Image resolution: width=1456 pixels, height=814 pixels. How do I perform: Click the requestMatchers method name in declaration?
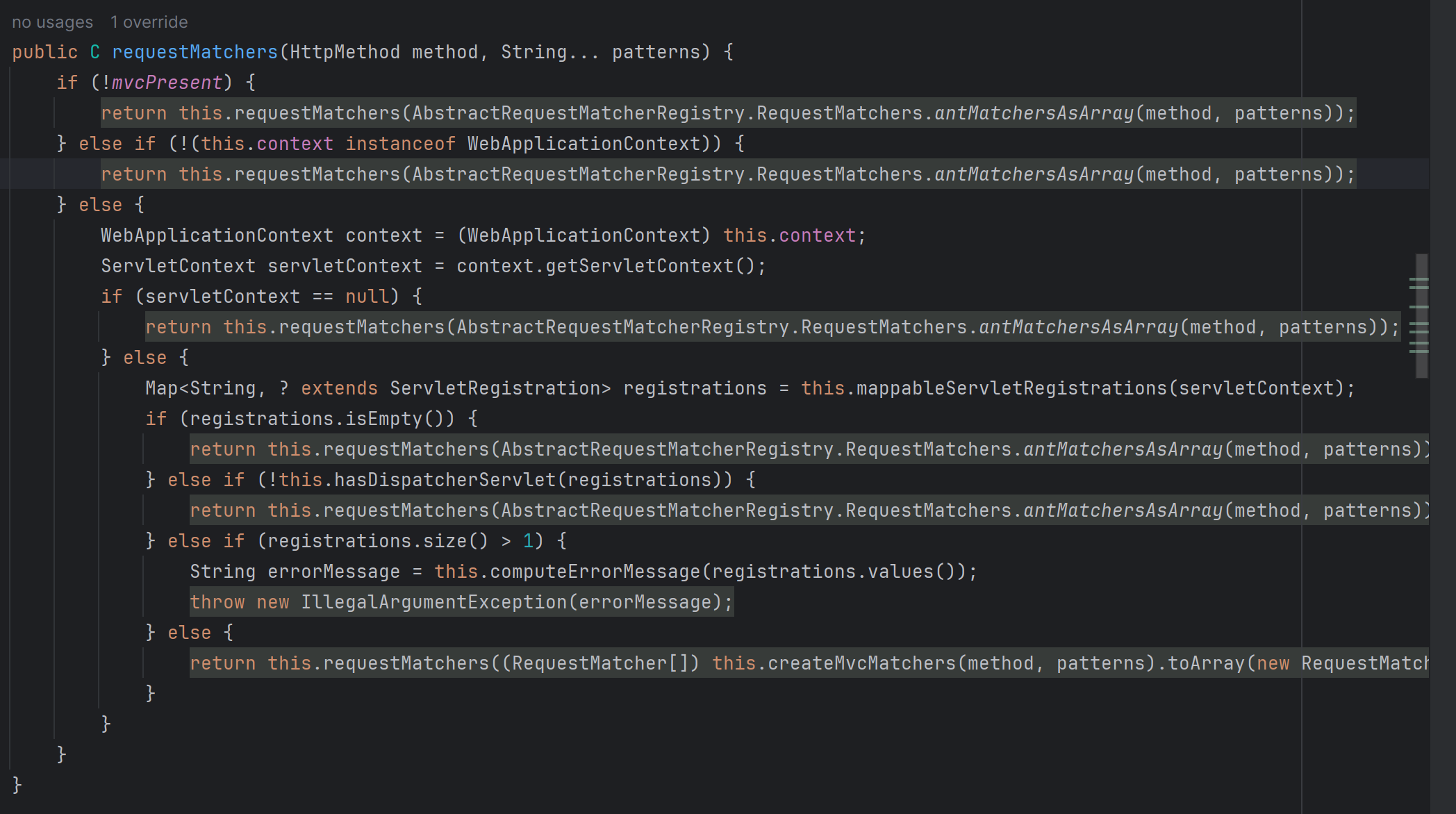(x=195, y=52)
